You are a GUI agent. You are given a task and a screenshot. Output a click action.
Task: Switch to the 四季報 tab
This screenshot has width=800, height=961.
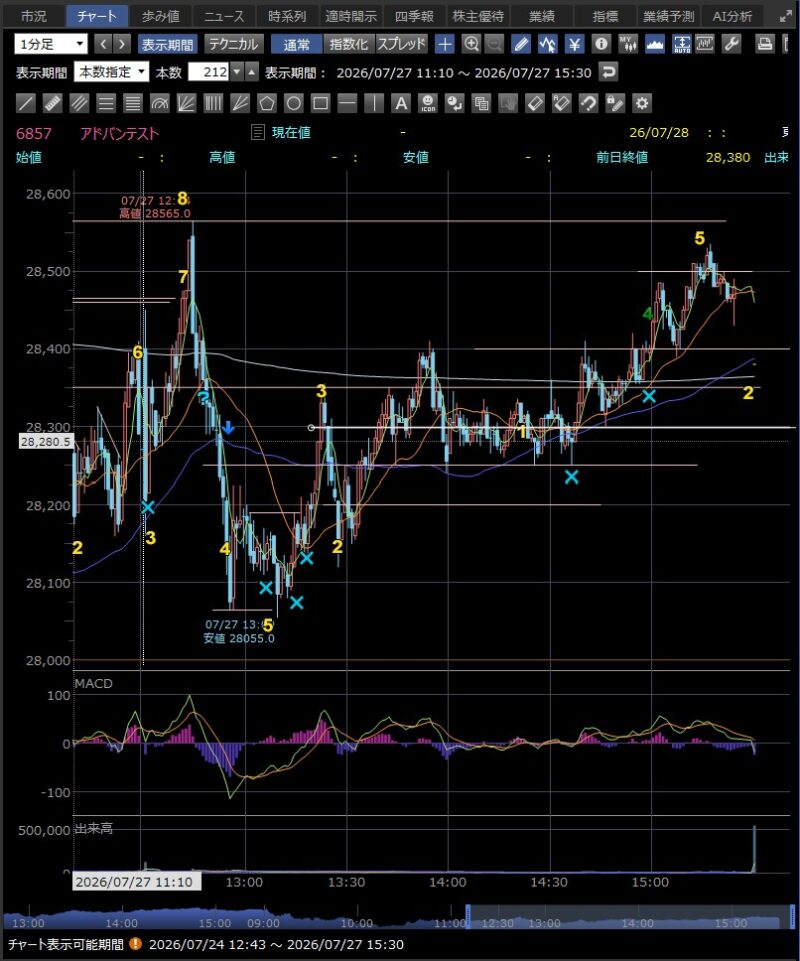[414, 16]
